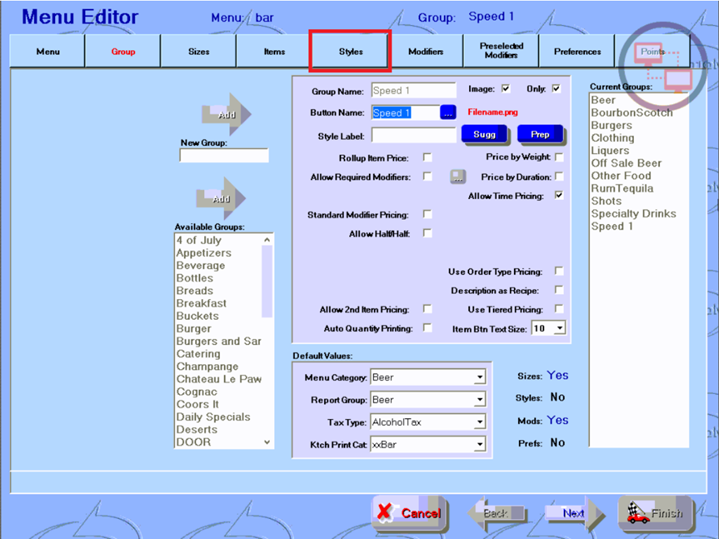This screenshot has width=719, height=539.
Task: Enable Auto Quantity Printing checkbox
Action: coord(427,328)
